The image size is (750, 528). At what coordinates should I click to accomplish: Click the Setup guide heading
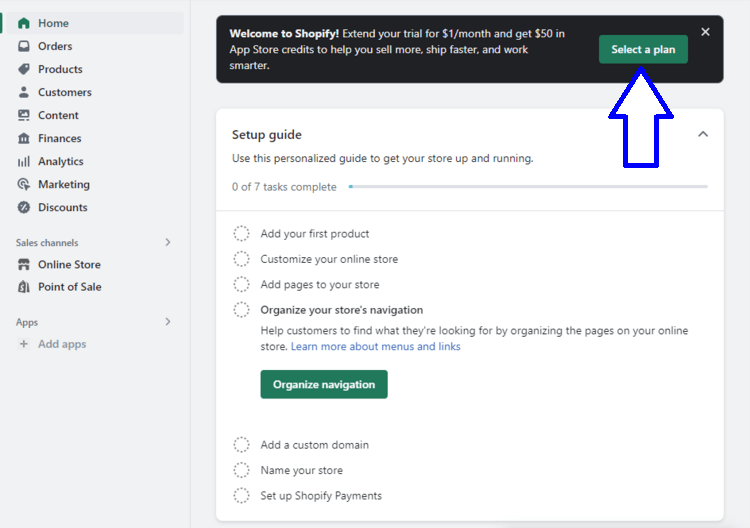coord(267,134)
